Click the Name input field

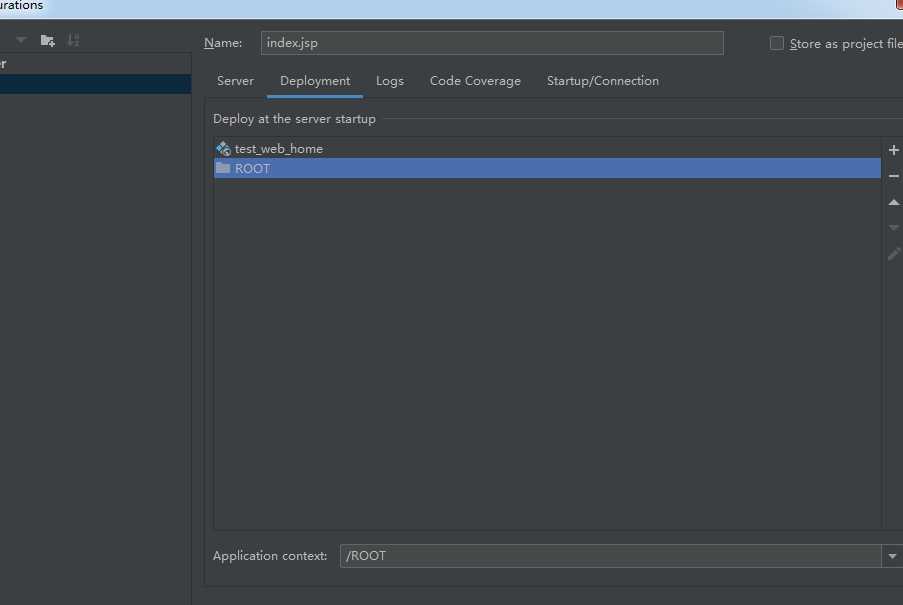pos(492,43)
